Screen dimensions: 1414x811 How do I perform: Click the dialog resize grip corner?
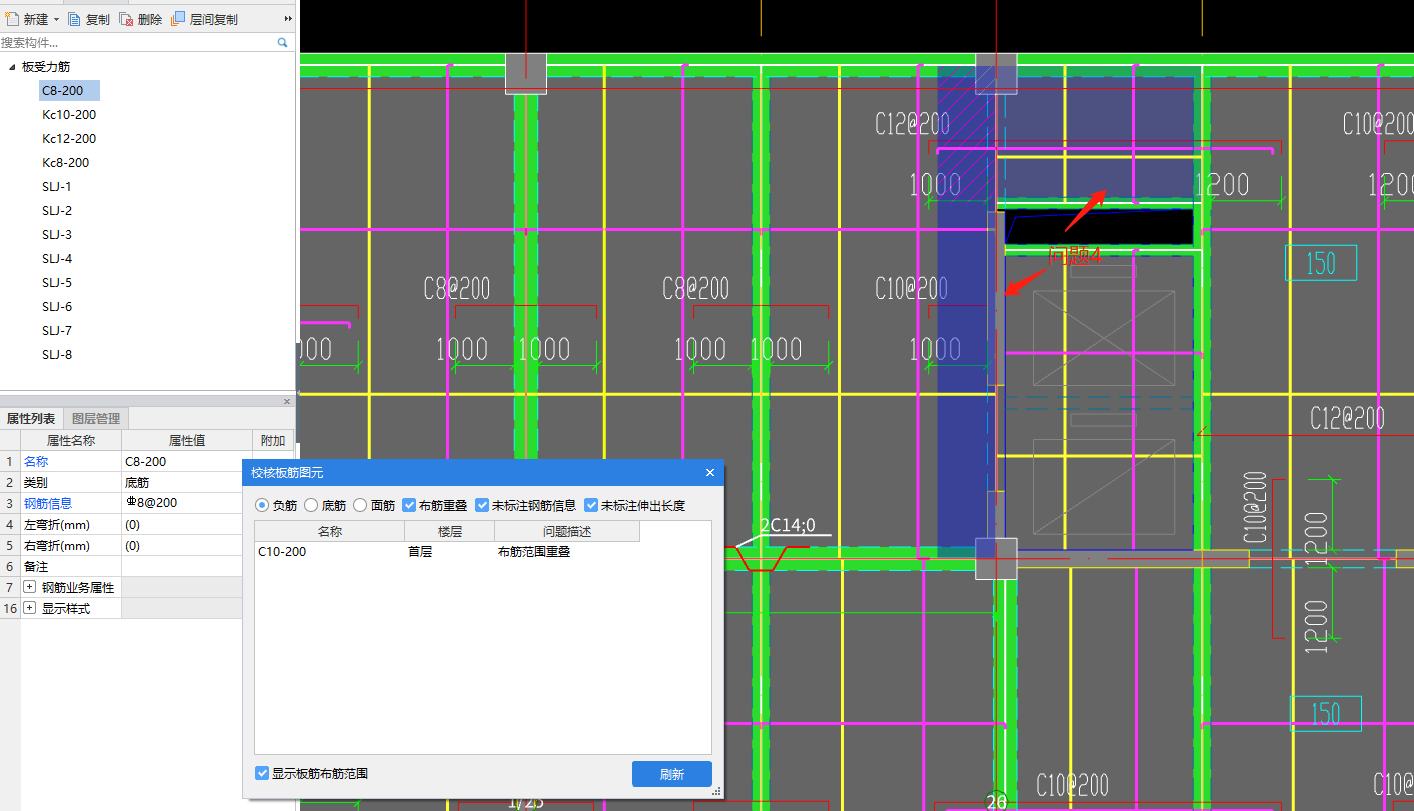point(716,791)
